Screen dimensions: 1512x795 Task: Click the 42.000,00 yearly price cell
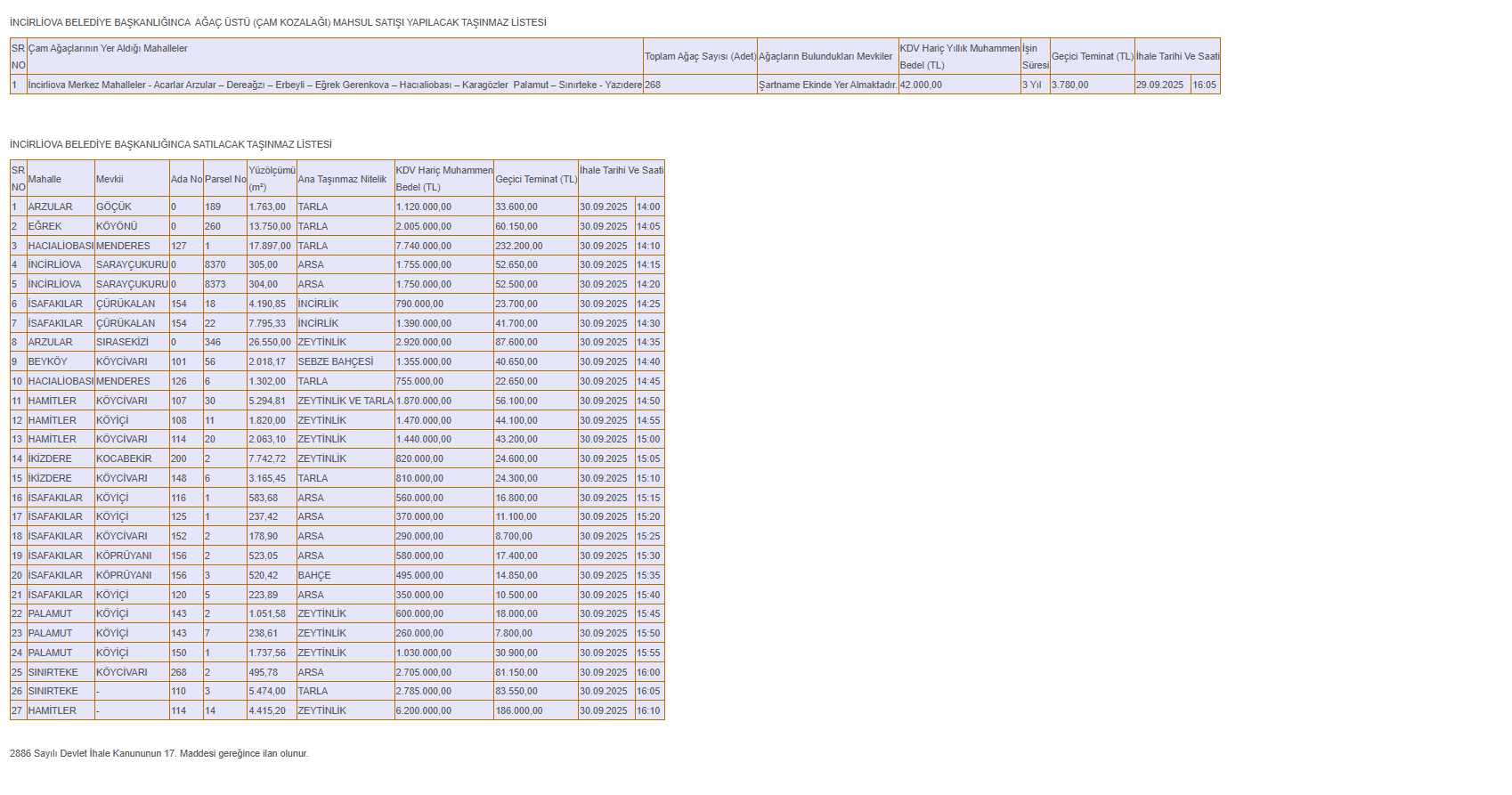[921, 85]
